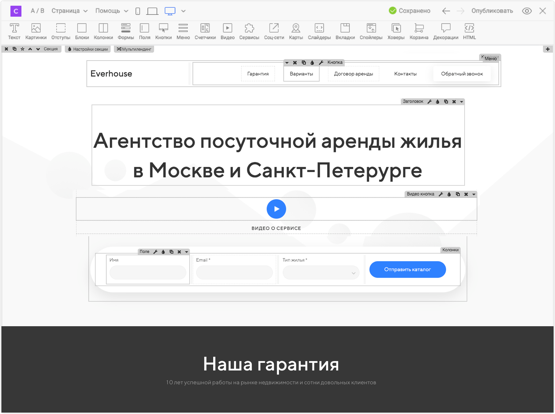Open the Счетчики counters tool
This screenshot has width=555, height=414.
205,31
